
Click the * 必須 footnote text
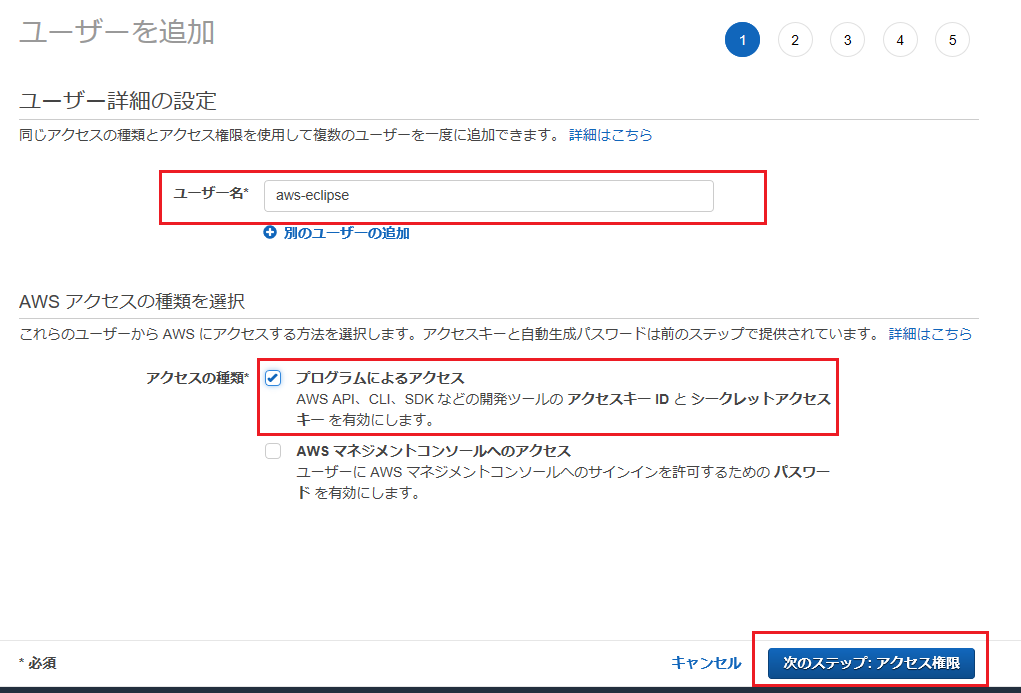pos(38,663)
